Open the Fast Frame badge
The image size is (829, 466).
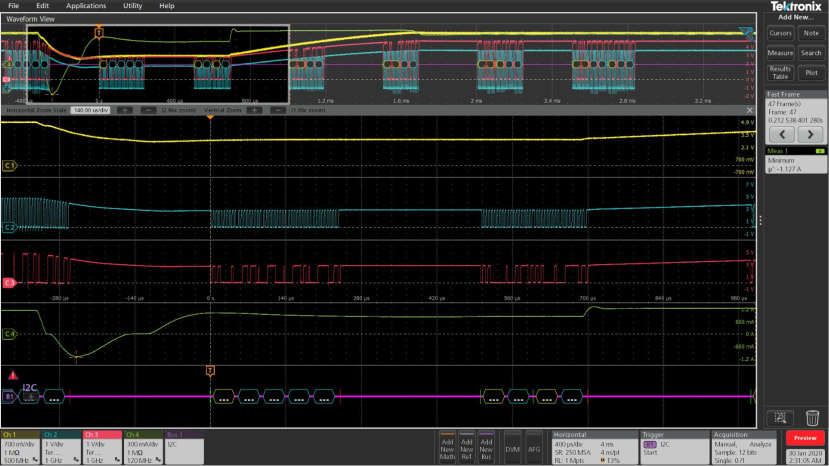[796, 117]
